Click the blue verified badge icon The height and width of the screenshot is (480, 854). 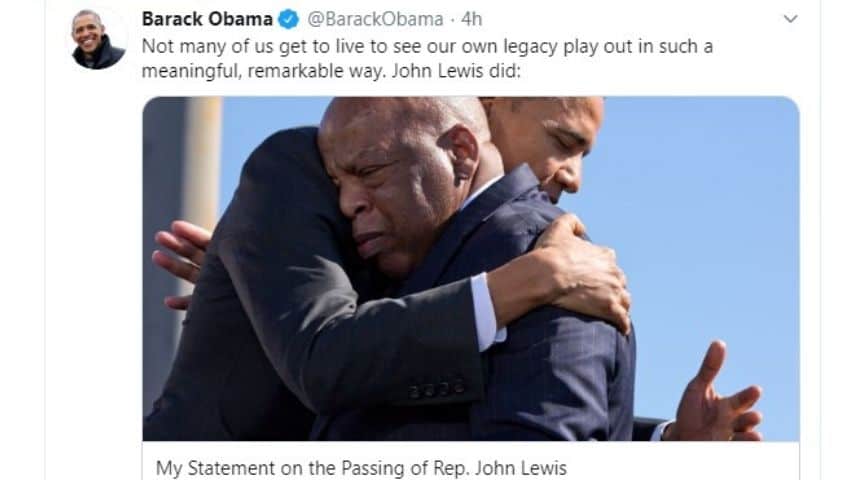(x=289, y=20)
